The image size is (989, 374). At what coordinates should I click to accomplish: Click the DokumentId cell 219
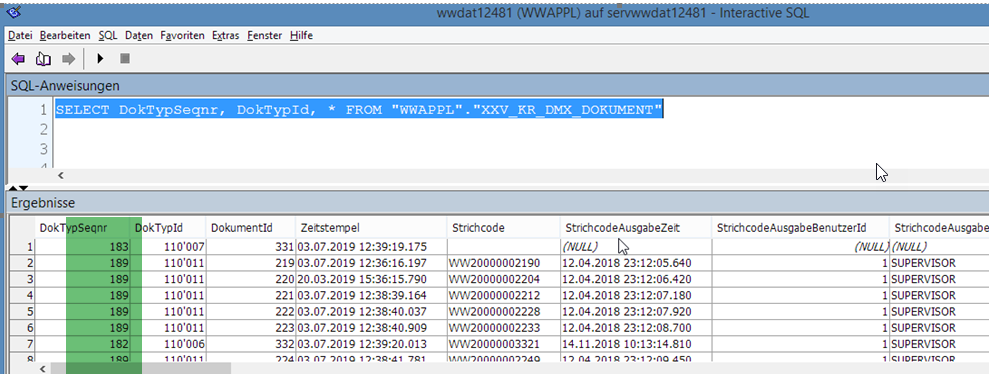[251, 263]
